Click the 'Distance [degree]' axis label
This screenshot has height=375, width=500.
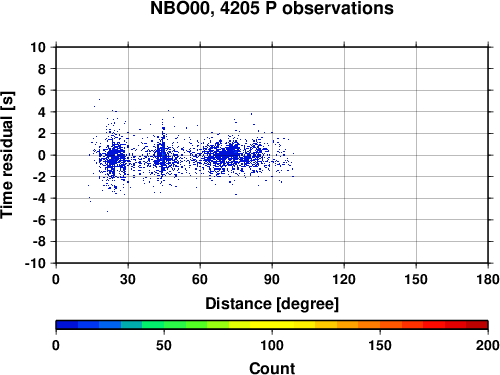click(272, 304)
